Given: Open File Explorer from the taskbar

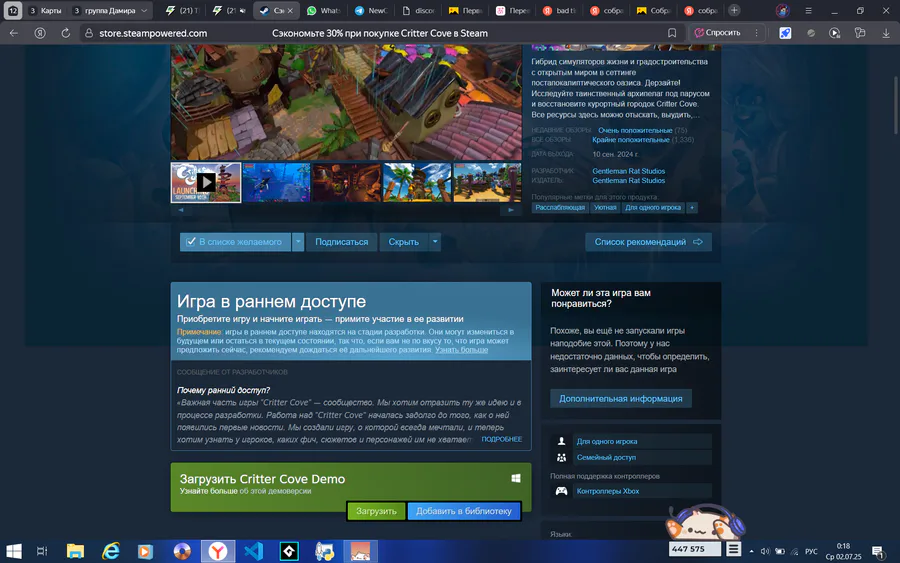Looking at the screenshot, I should point(75,551).
